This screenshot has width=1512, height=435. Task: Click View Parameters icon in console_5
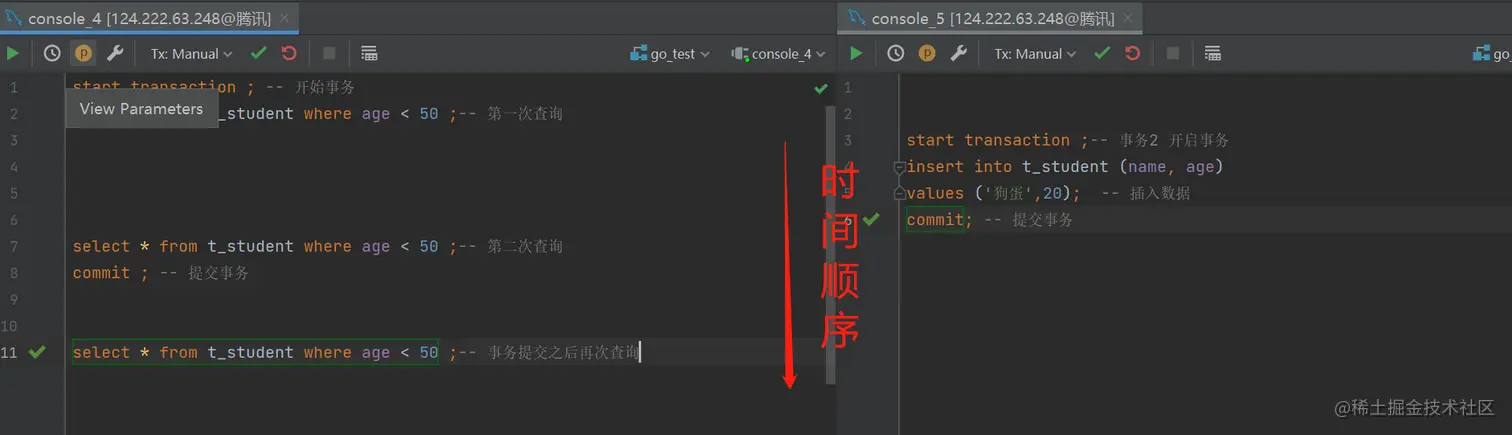click(927, 54)
